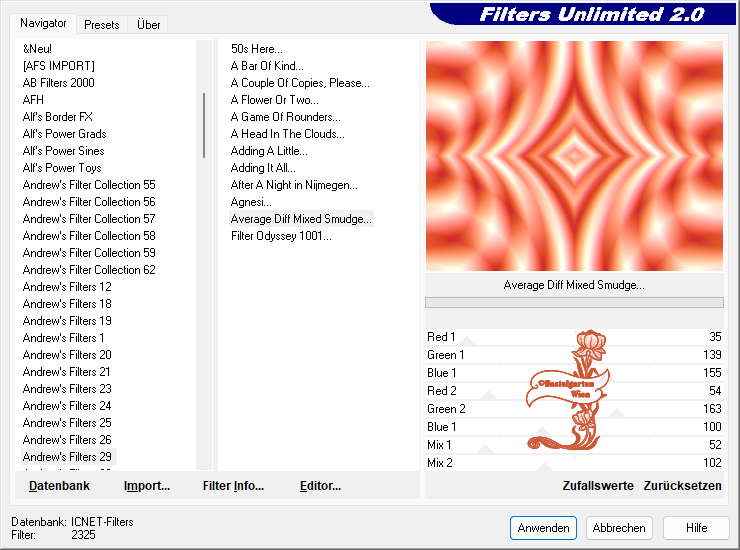Adjust the Mix 2 slider
The image size is (740, 550).
coord(574,463)
